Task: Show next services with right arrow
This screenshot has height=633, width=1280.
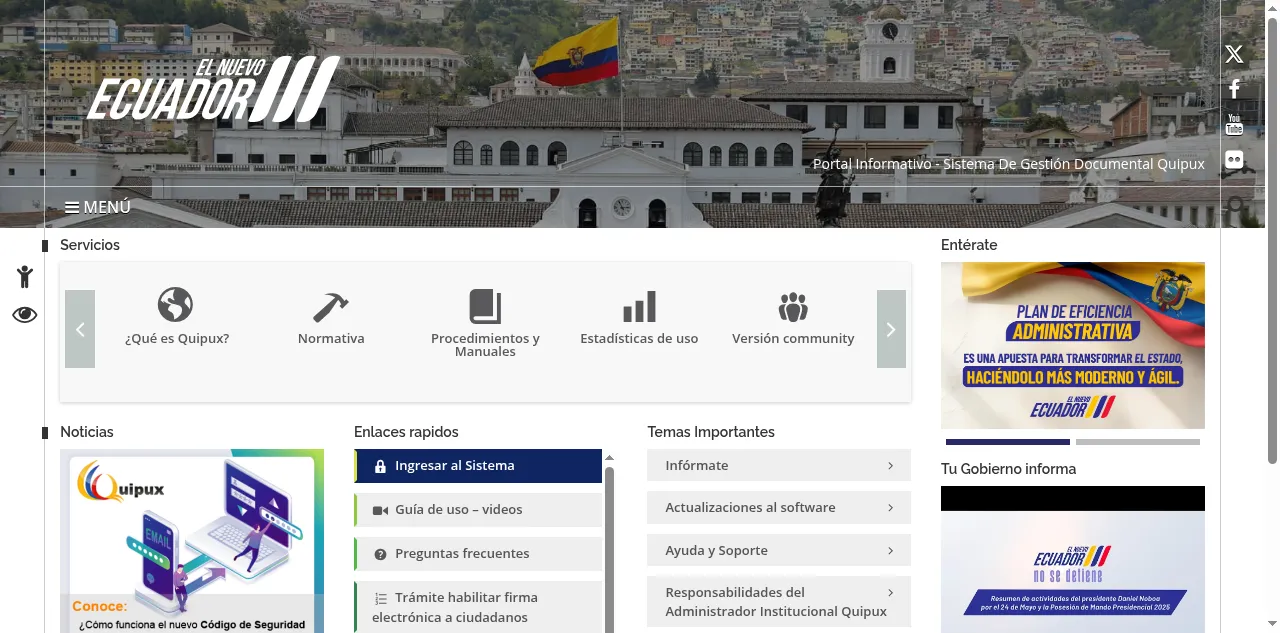Action: point(891,329)
